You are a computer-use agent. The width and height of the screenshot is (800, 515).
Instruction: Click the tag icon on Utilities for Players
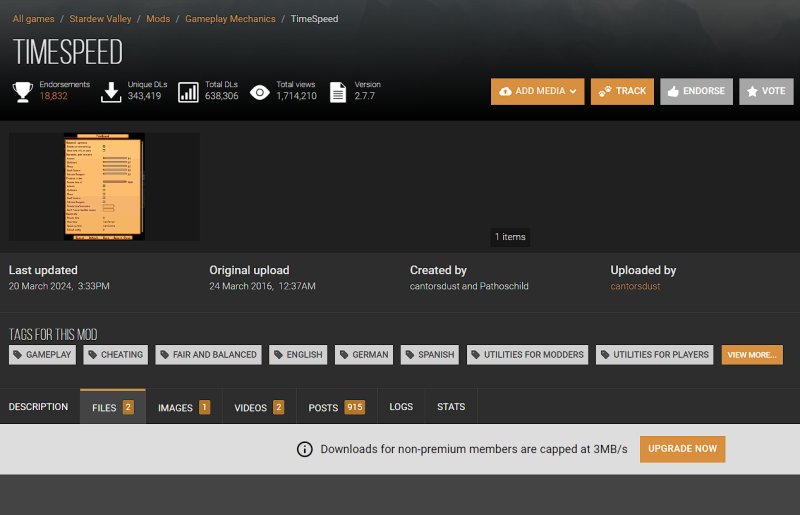coord(605,355)
